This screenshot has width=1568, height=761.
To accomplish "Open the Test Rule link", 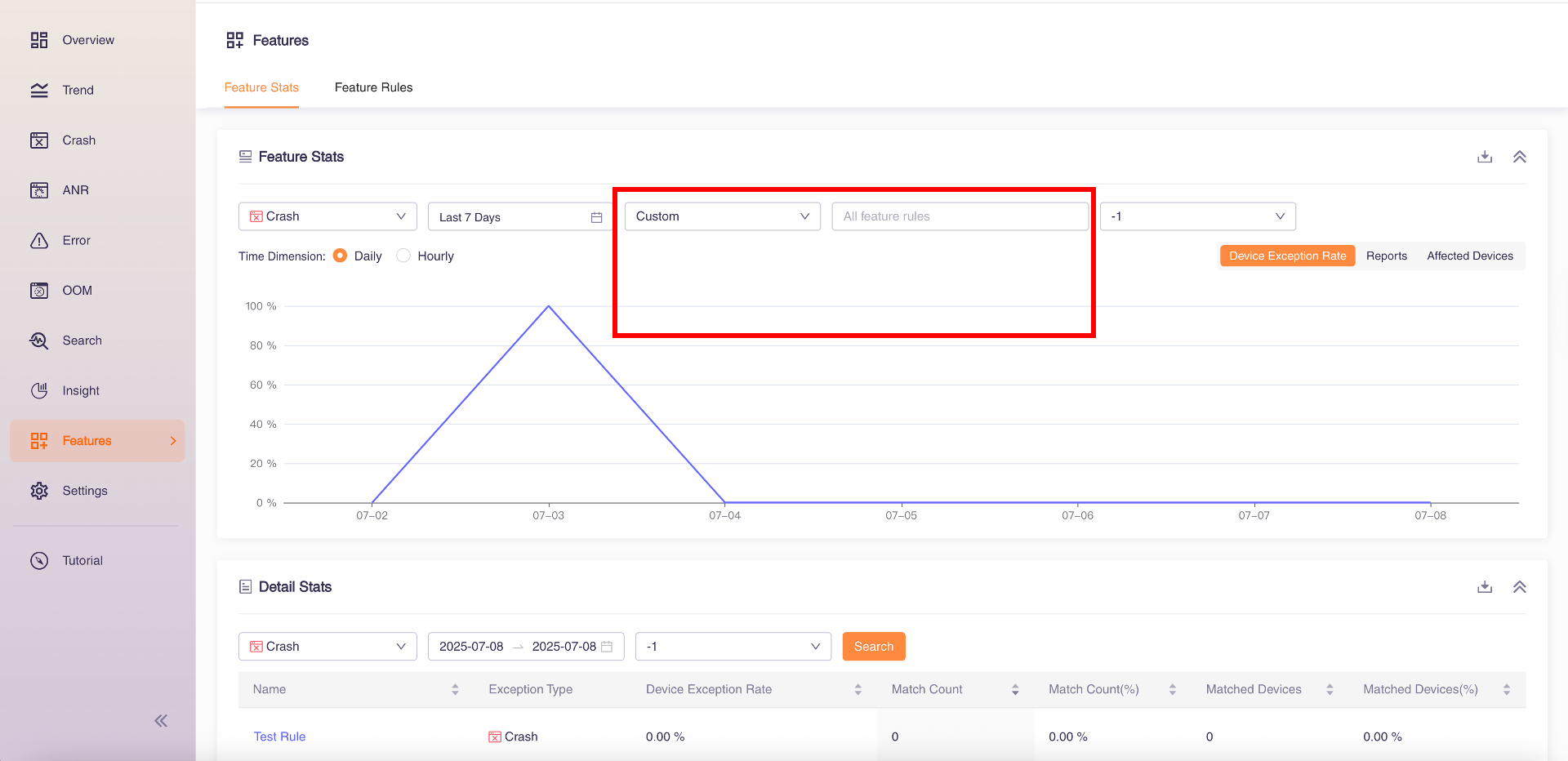I will pyautogui.click(x=279, y=737).
